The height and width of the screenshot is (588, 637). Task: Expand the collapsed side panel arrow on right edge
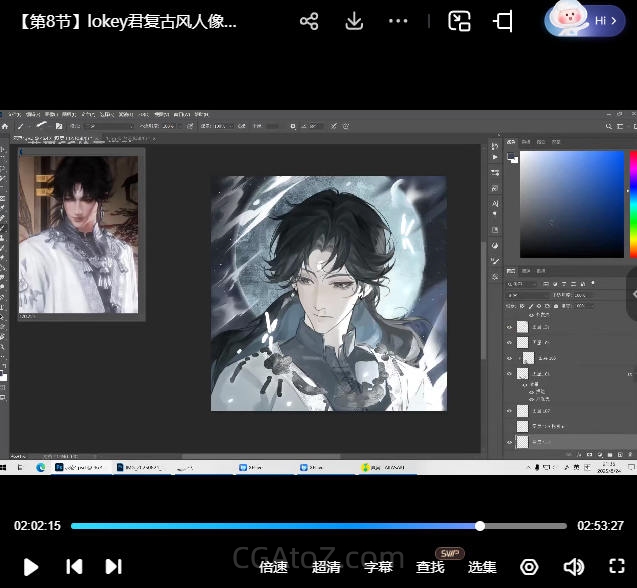tap(631, 293)
